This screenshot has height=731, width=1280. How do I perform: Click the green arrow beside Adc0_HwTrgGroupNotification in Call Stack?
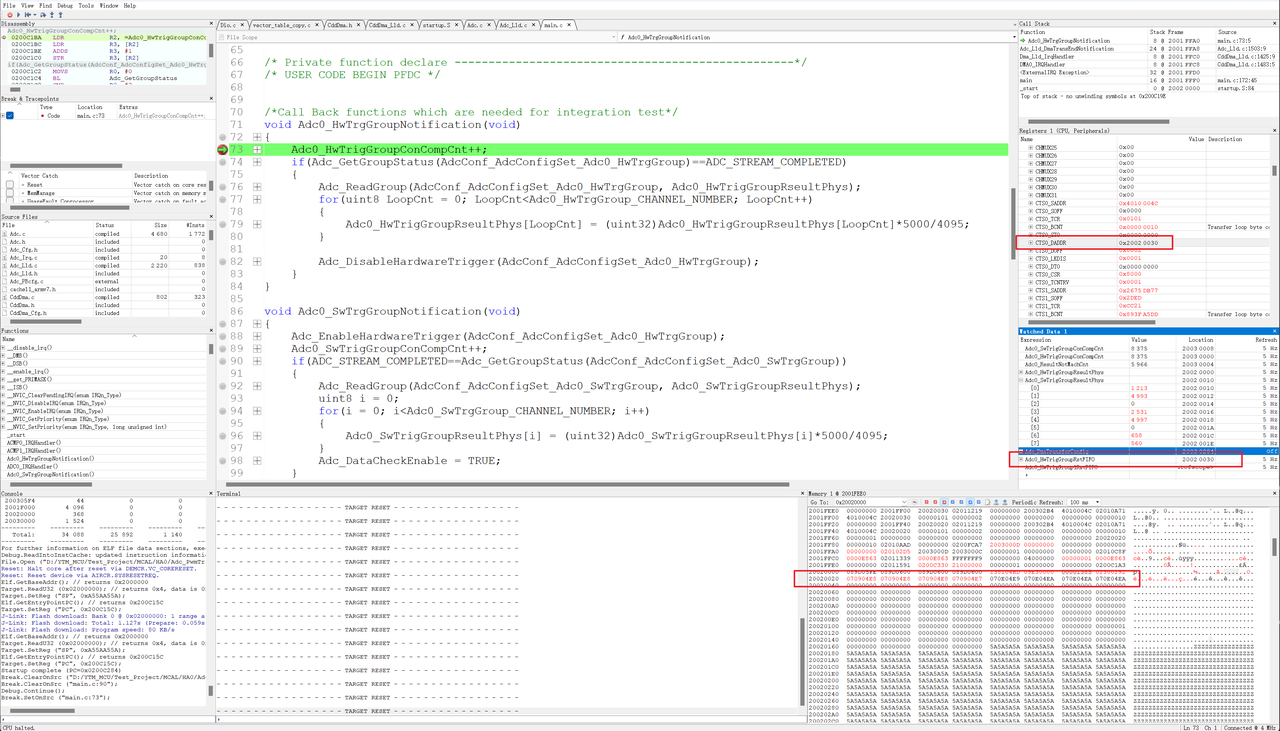[x=1023, y=41]
